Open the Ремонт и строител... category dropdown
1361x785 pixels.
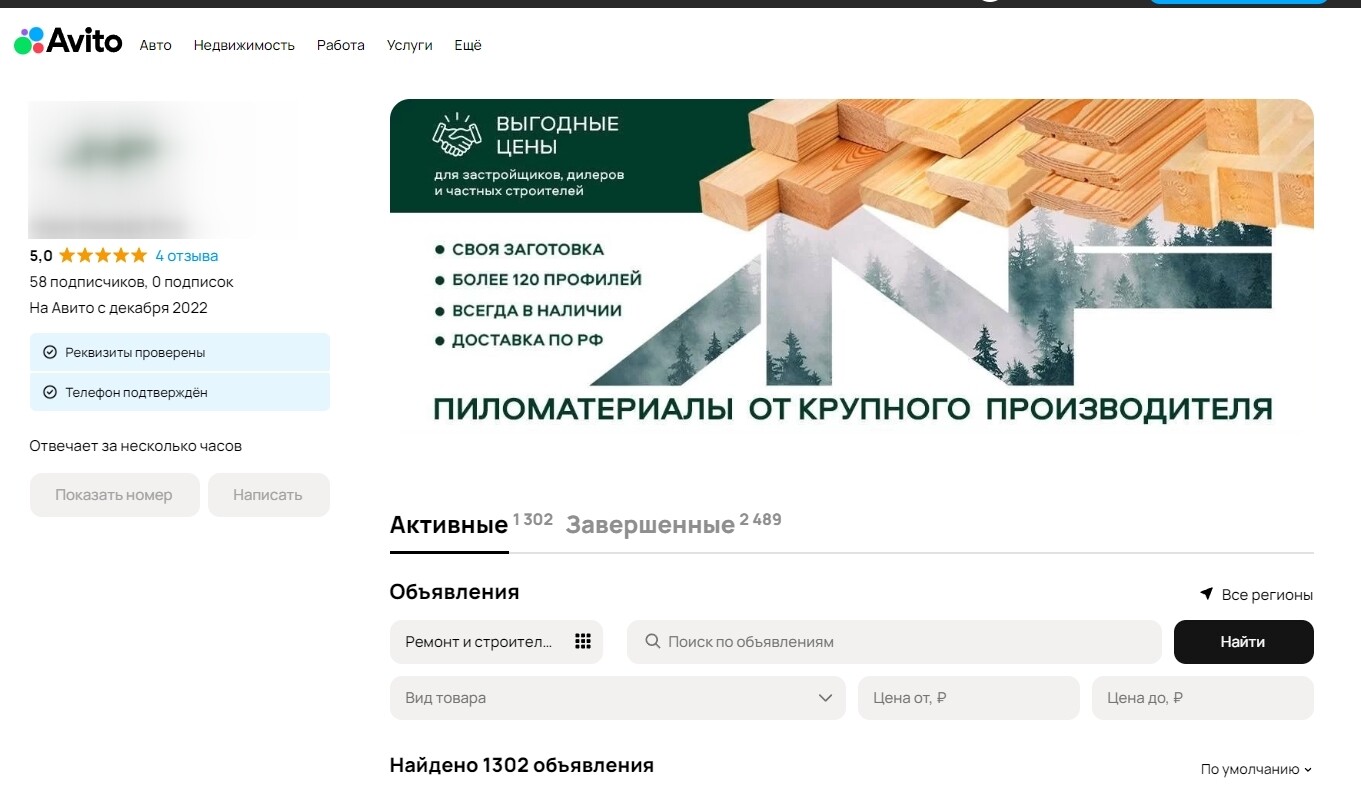[496, 642]
